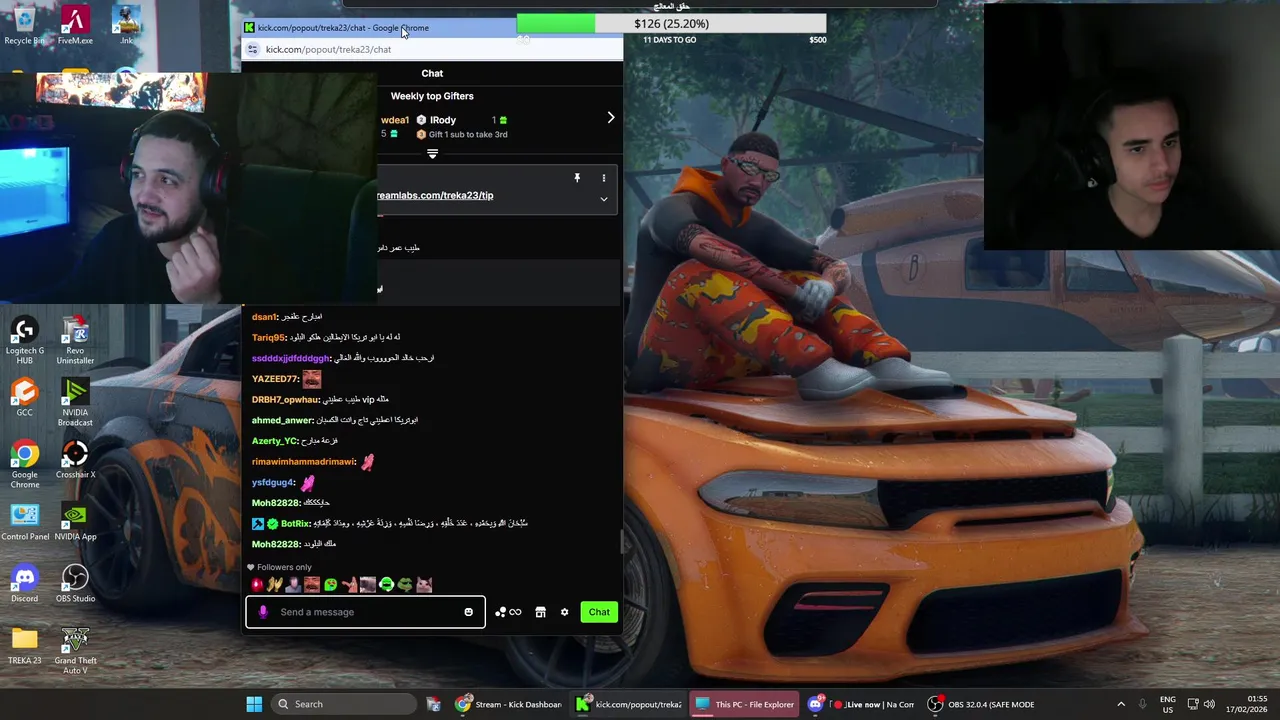Click username ysfdgug4 in chat
Viewport: 1280px width, 720px height.
tap(273, 483)
